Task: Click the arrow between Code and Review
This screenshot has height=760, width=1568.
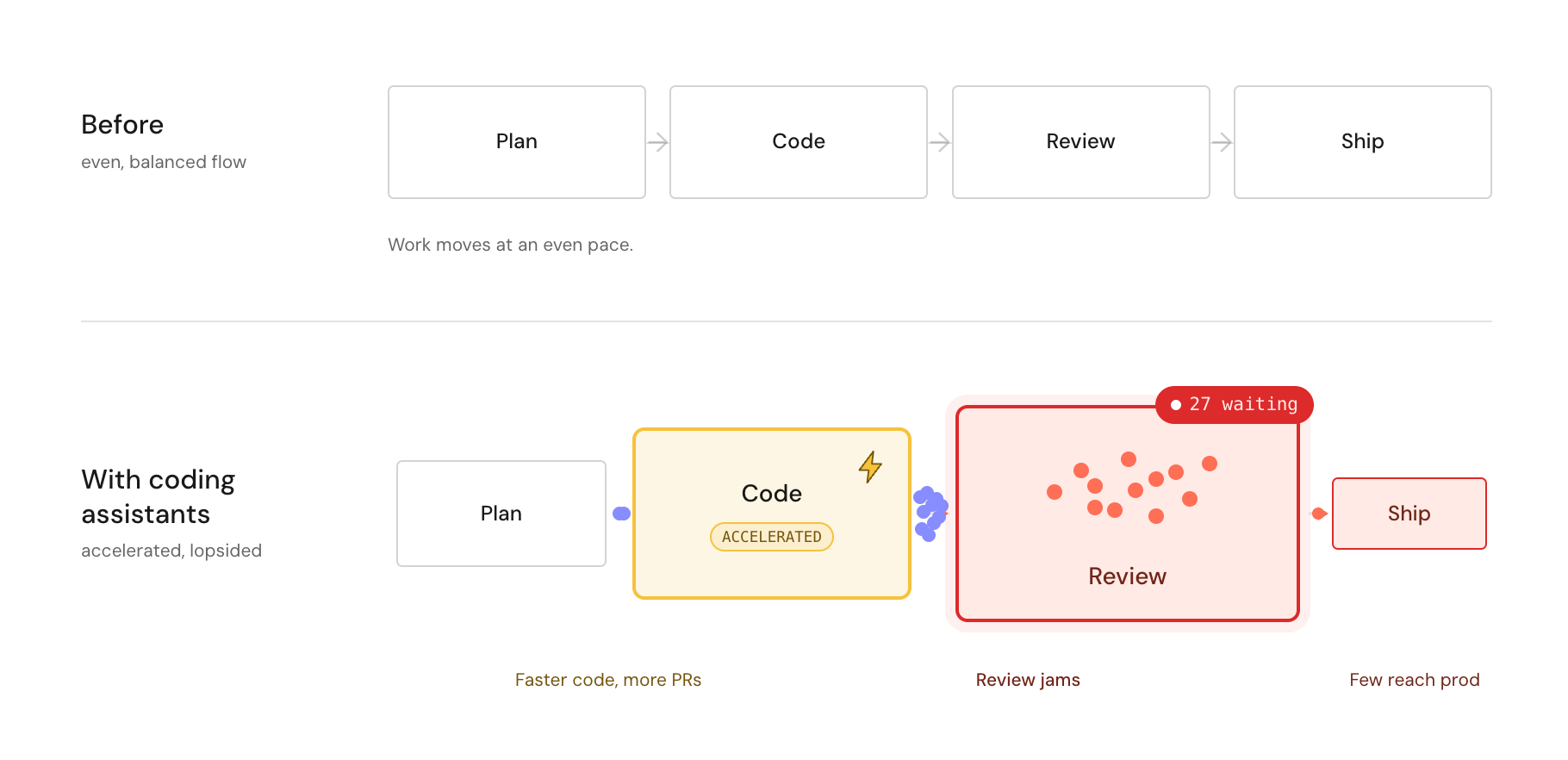Action: (940, 142)
